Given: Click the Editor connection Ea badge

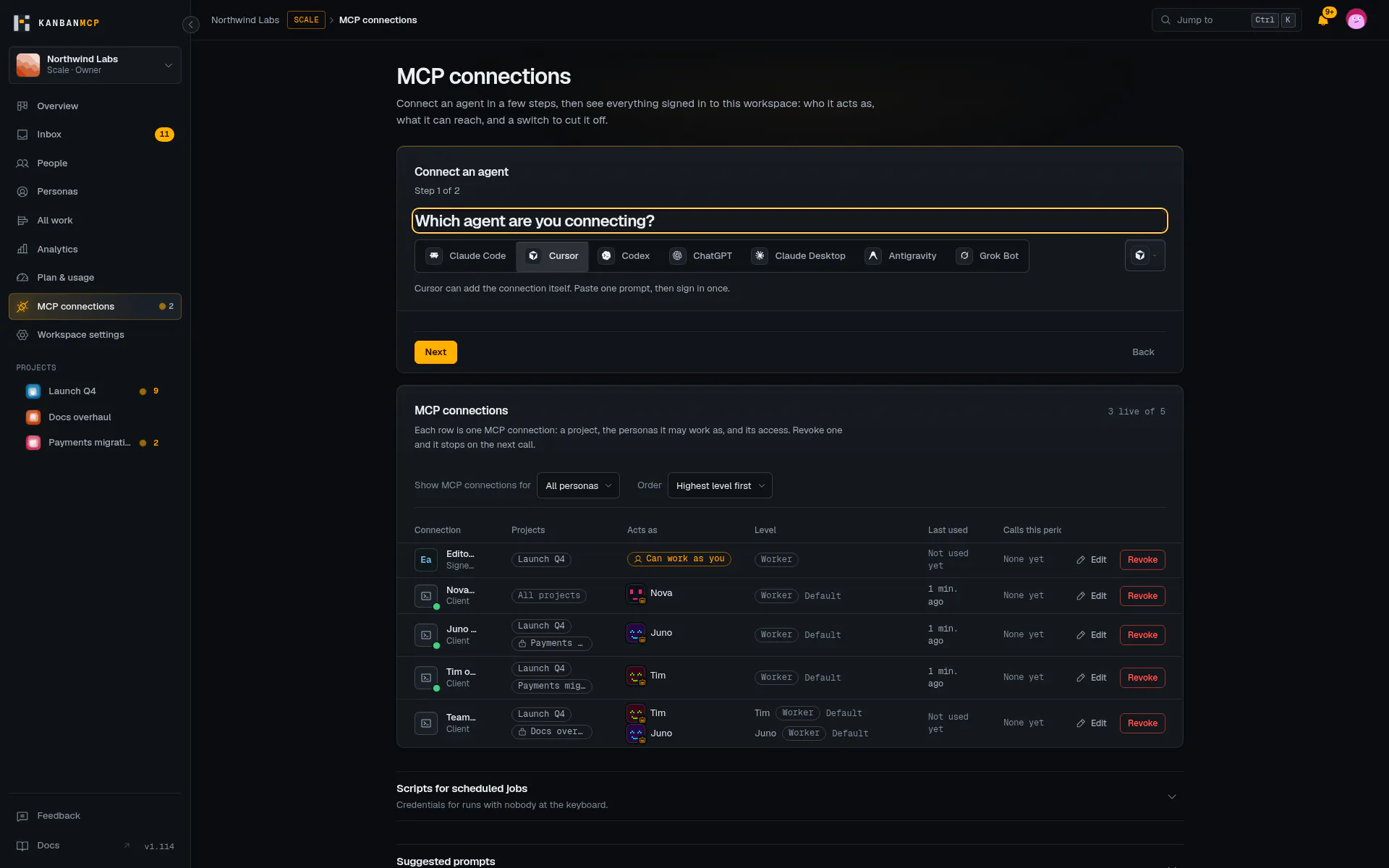Looking at the screenshot, I should [426, 560].
